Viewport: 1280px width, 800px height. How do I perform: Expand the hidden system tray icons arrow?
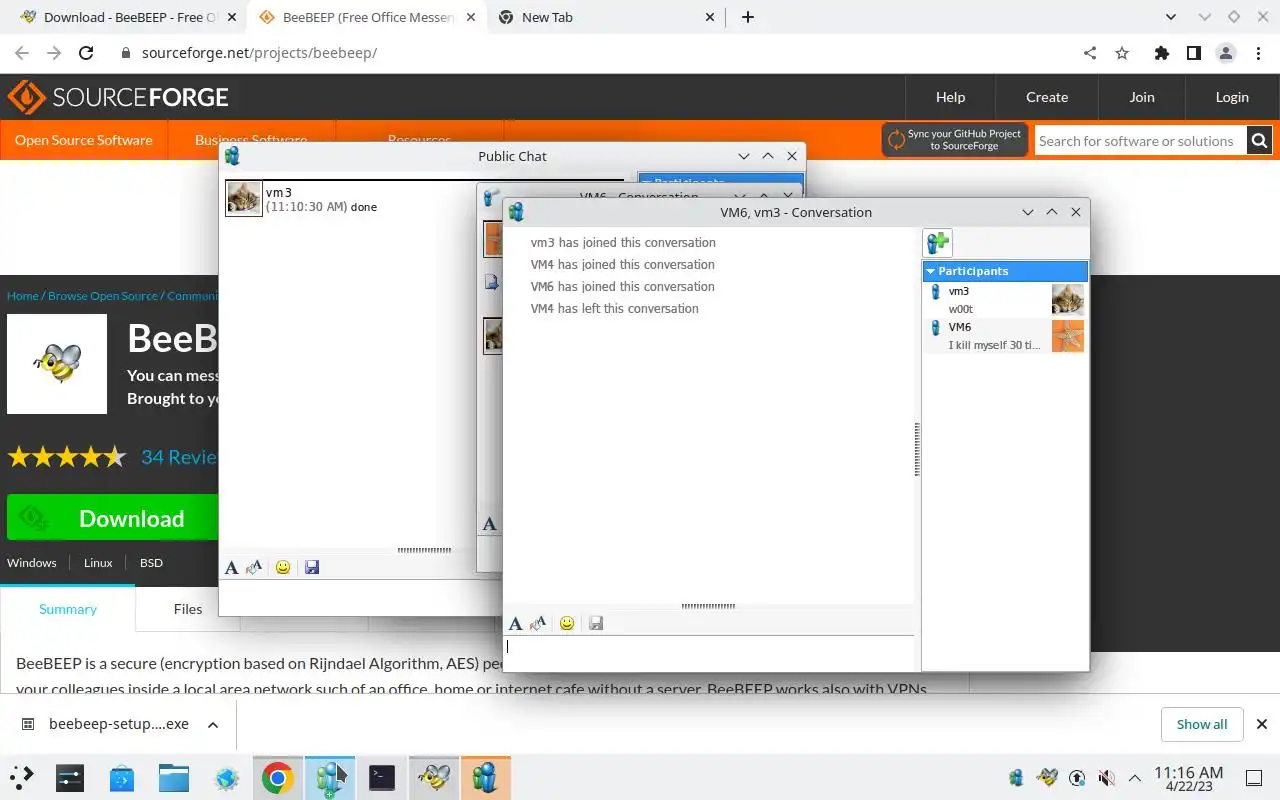pyautogui.click(x=1135, y=777)
